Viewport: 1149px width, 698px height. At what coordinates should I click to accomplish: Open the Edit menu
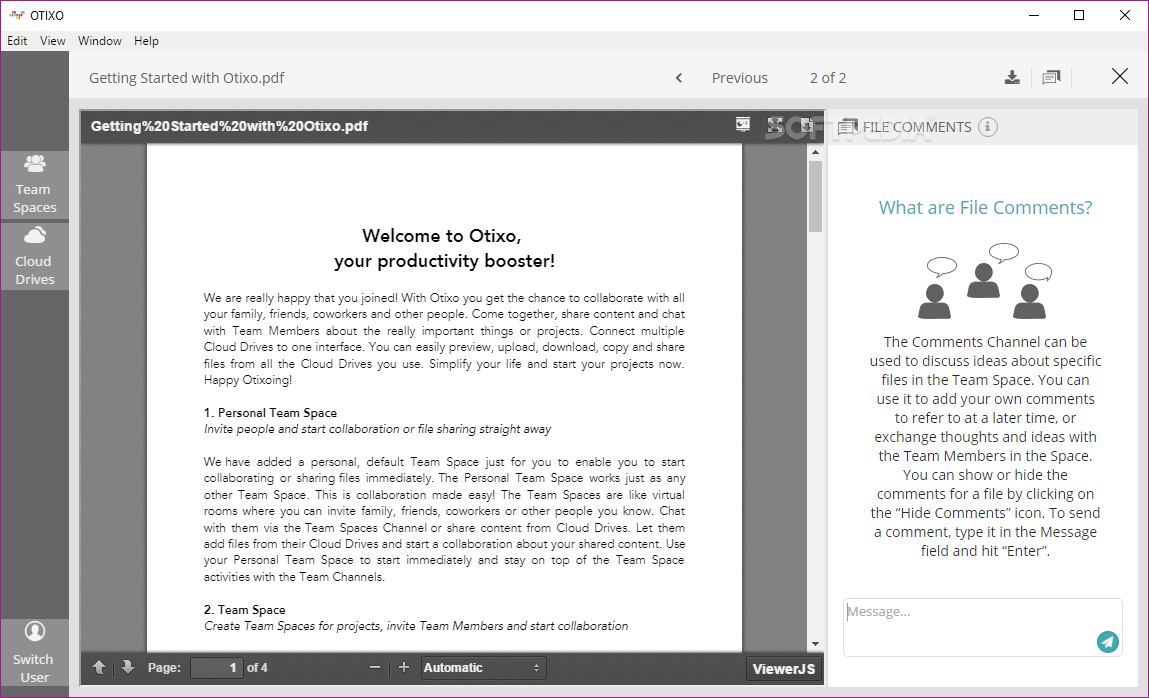point(17,41)
